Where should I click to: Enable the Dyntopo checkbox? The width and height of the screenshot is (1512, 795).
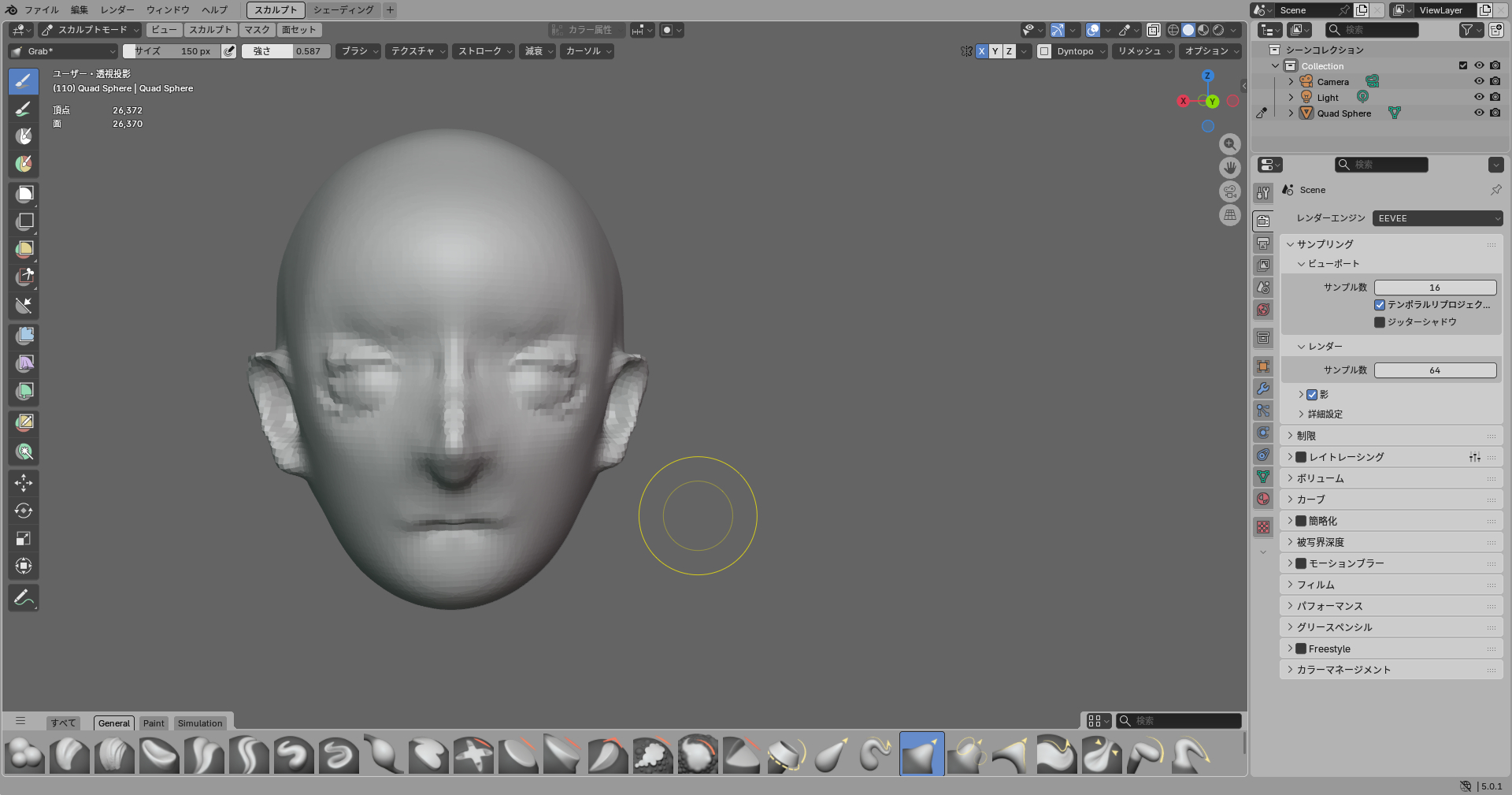coord(1044,51)
